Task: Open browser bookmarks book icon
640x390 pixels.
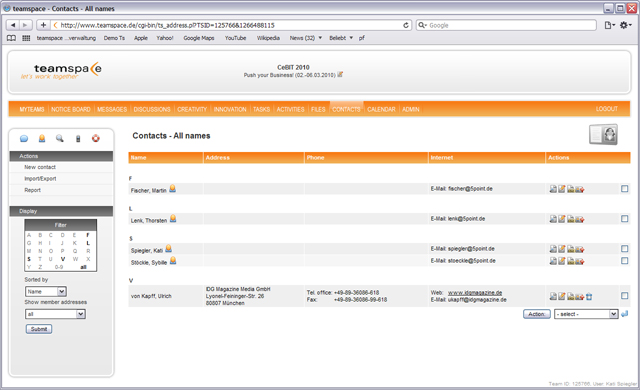Action: [x=11, y=38]
